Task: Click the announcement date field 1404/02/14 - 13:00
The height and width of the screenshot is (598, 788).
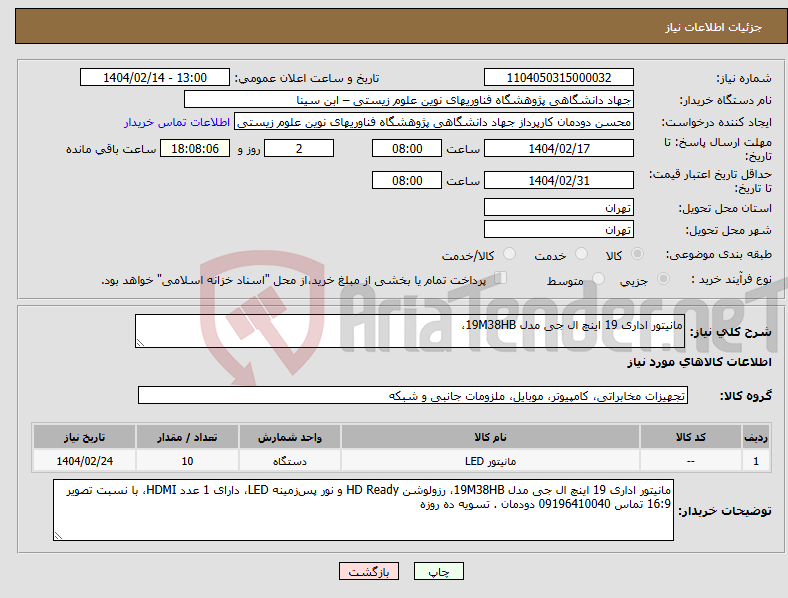Action: coord(155,77)
